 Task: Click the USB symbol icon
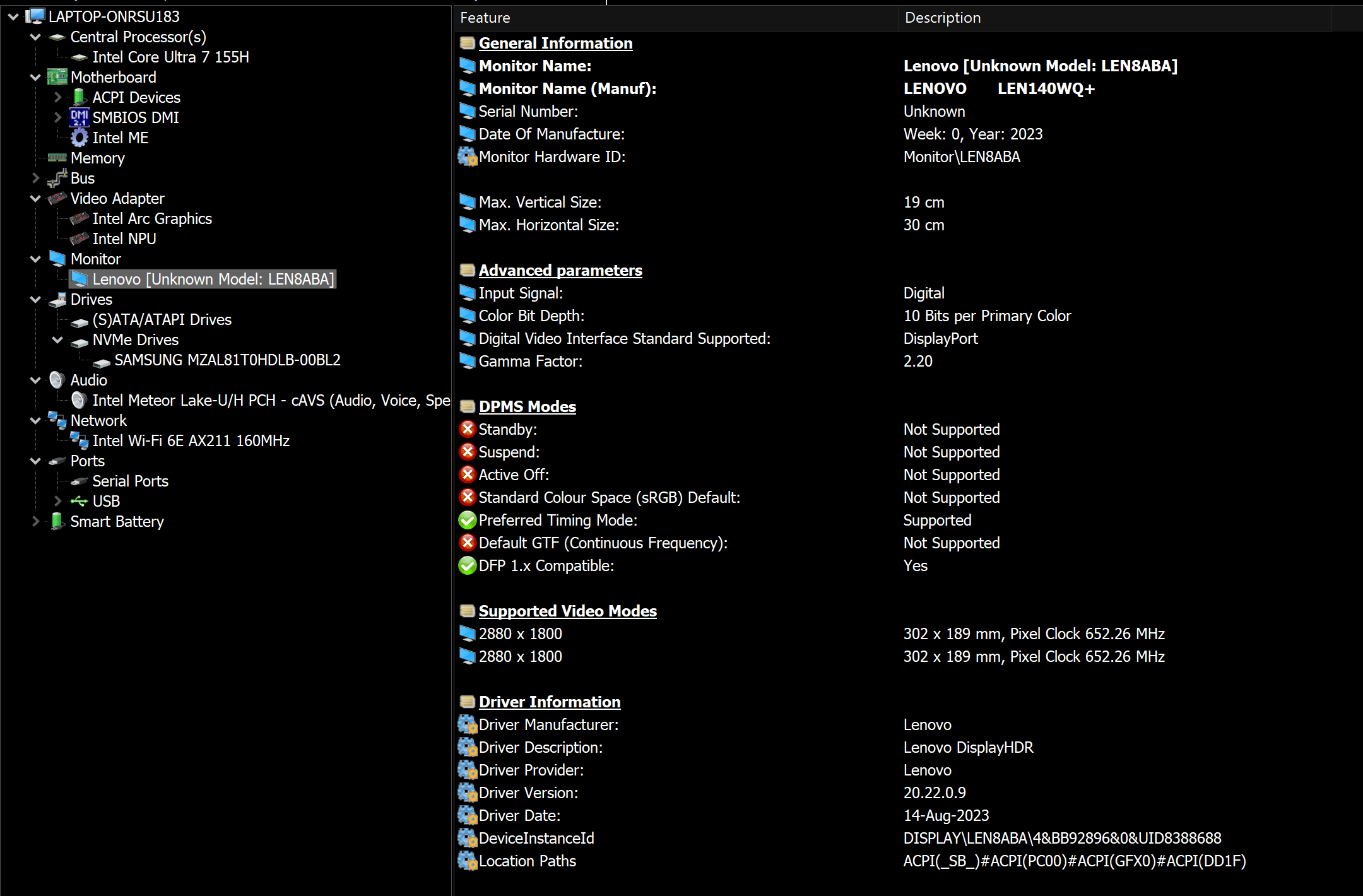point(80,501)
